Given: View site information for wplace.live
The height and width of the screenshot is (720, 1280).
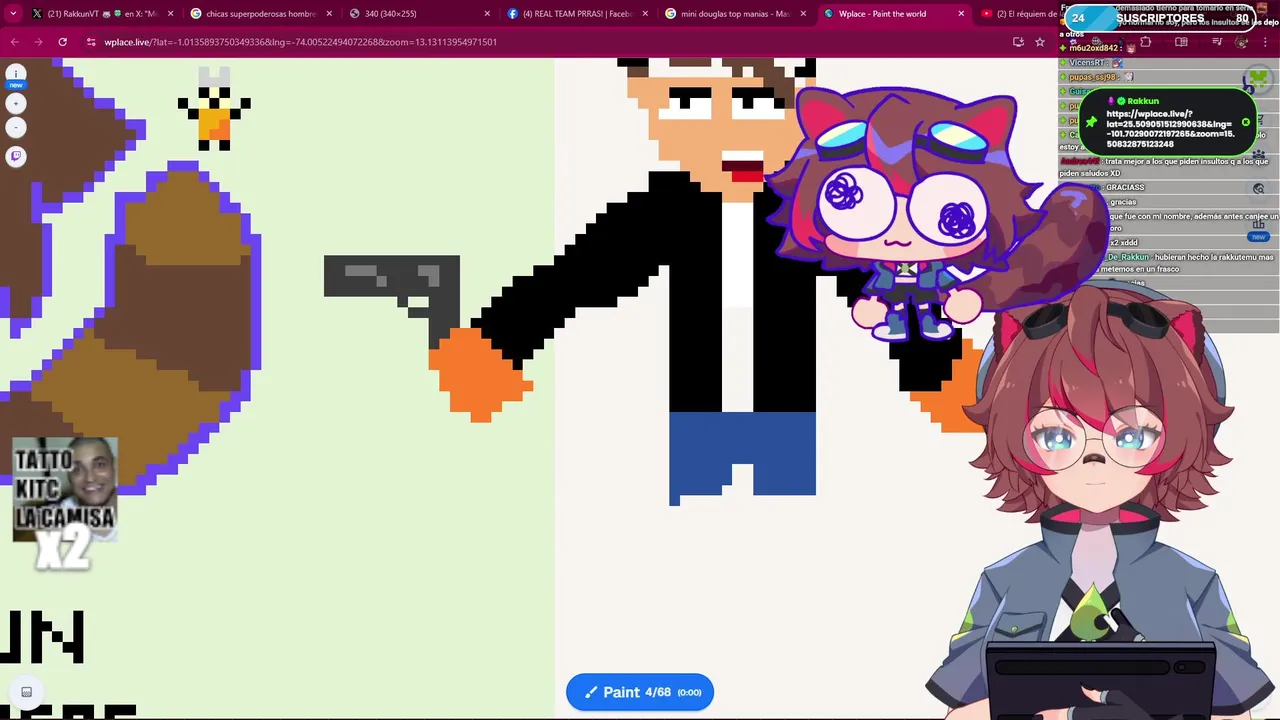Looking at the screenshot, I should tap(91, 42).
